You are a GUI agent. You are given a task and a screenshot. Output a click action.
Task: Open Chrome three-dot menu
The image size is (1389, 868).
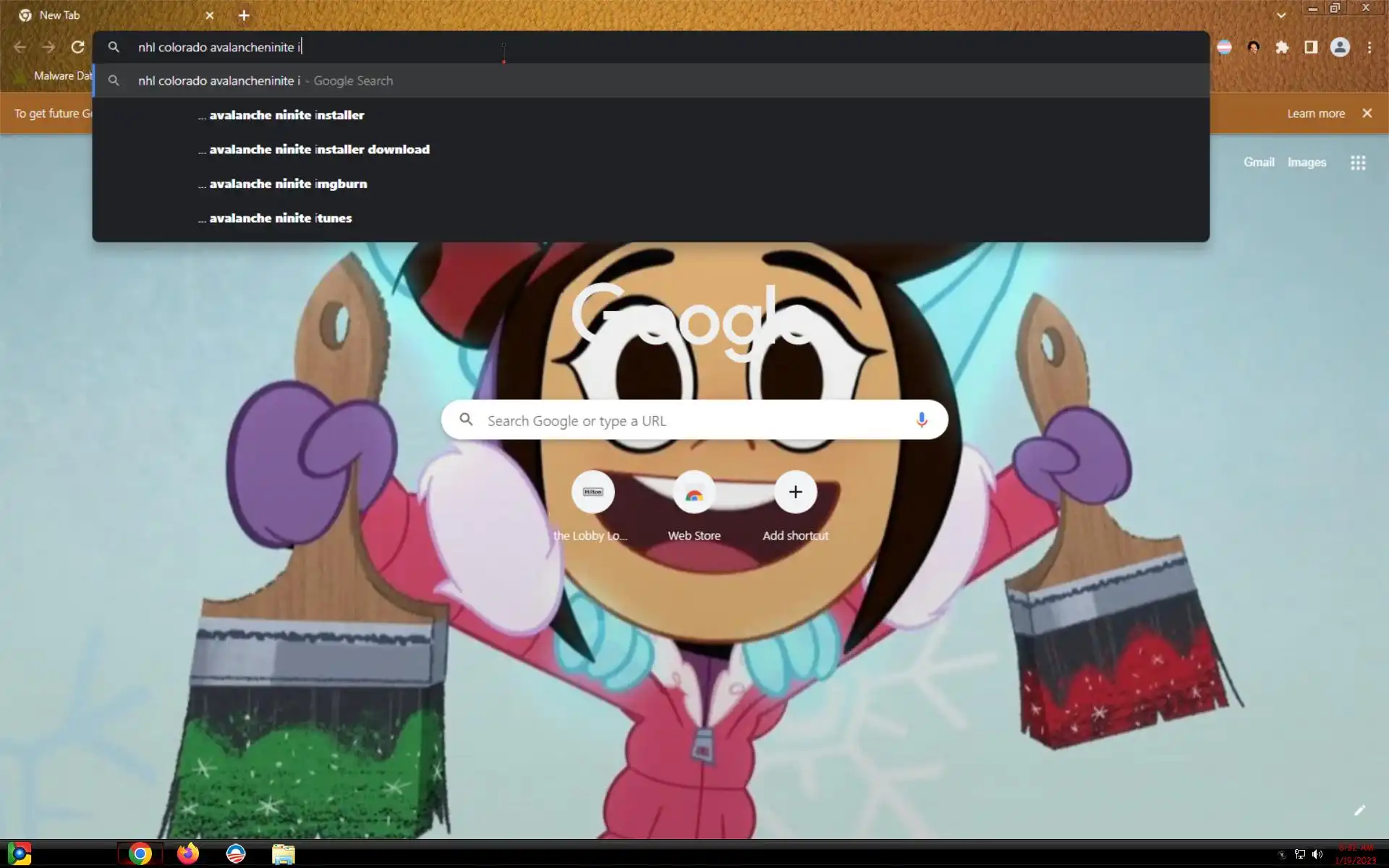point(1369,47)
